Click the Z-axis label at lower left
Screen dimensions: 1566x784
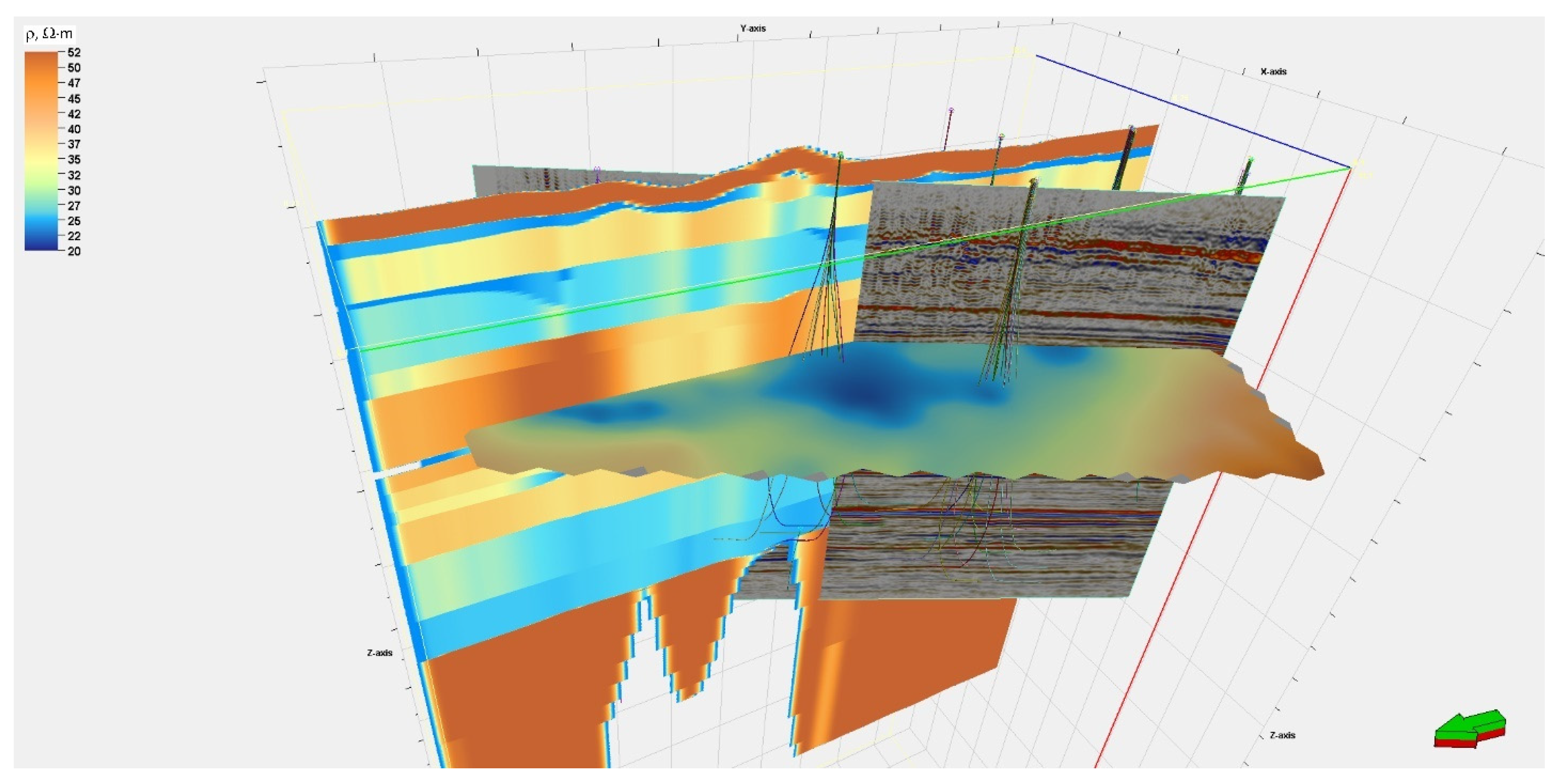tap(380, 653)
